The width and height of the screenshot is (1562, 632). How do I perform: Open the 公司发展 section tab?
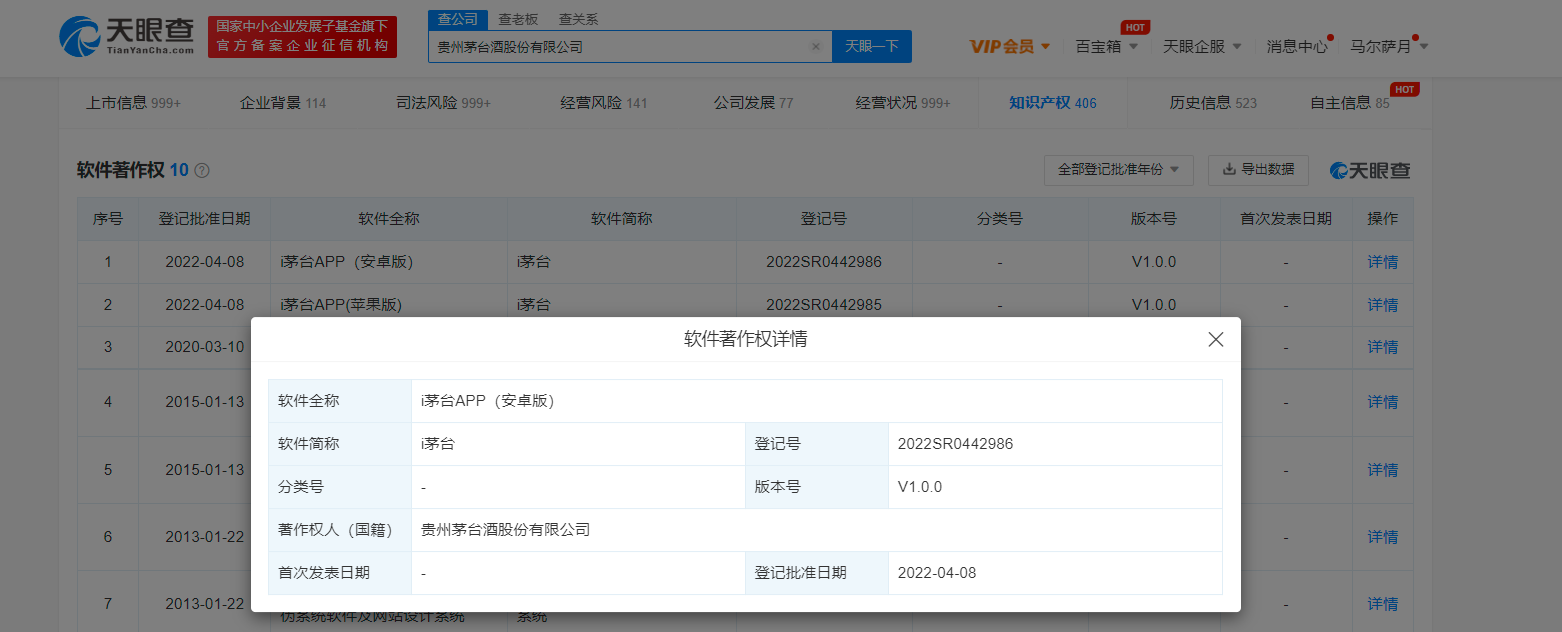click(753, 103)
